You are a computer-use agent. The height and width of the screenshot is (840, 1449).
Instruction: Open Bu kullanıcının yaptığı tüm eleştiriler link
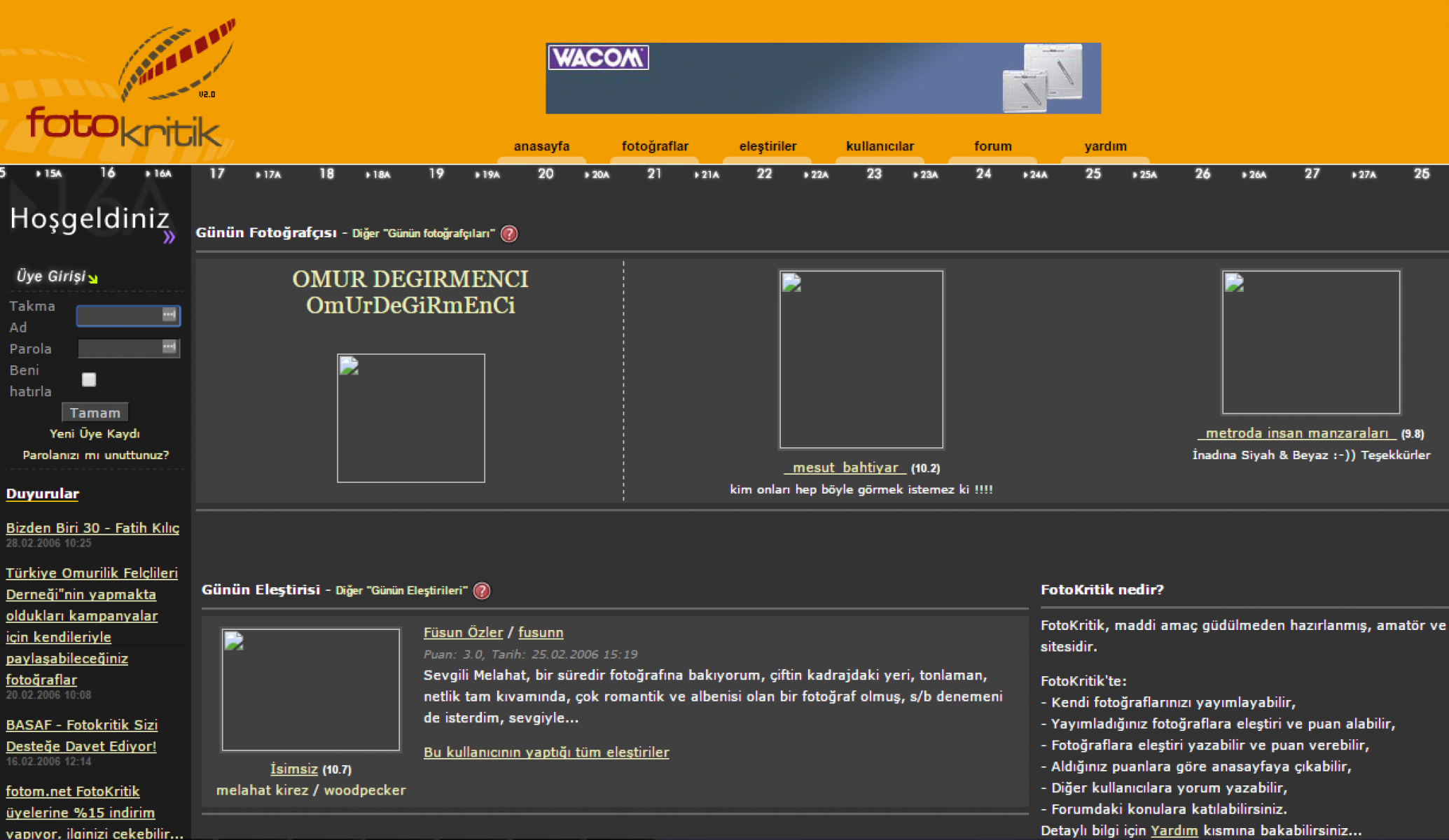point(546,752)
